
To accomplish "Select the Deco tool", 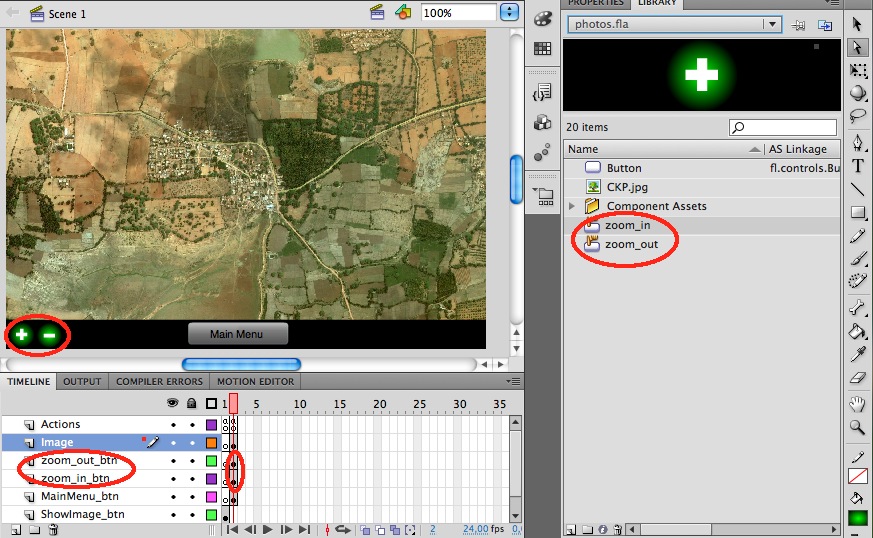I will 857,281.
